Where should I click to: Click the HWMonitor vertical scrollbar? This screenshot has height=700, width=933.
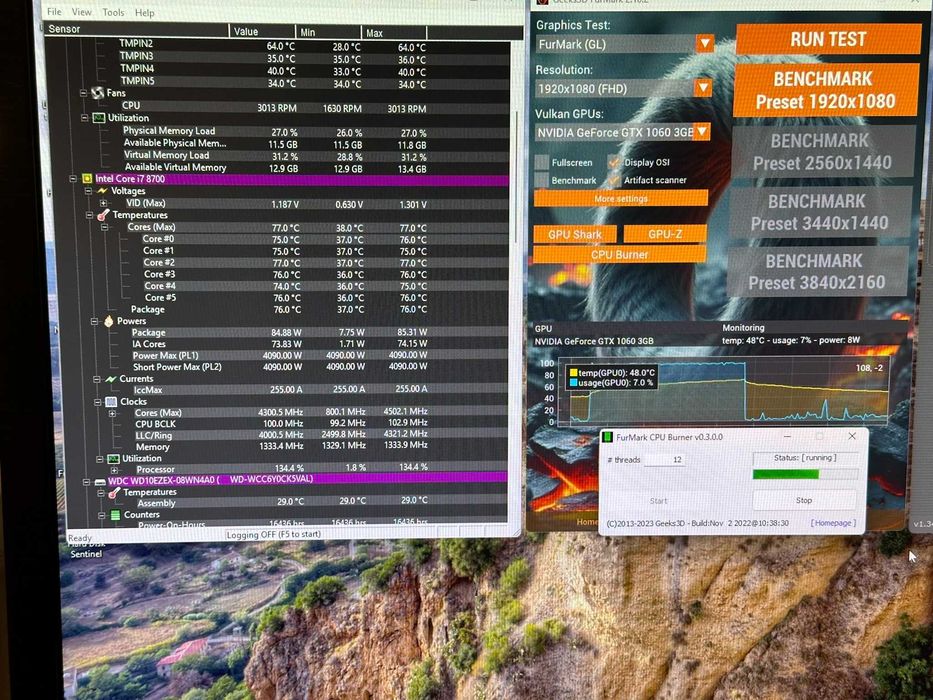coord(516,176)
